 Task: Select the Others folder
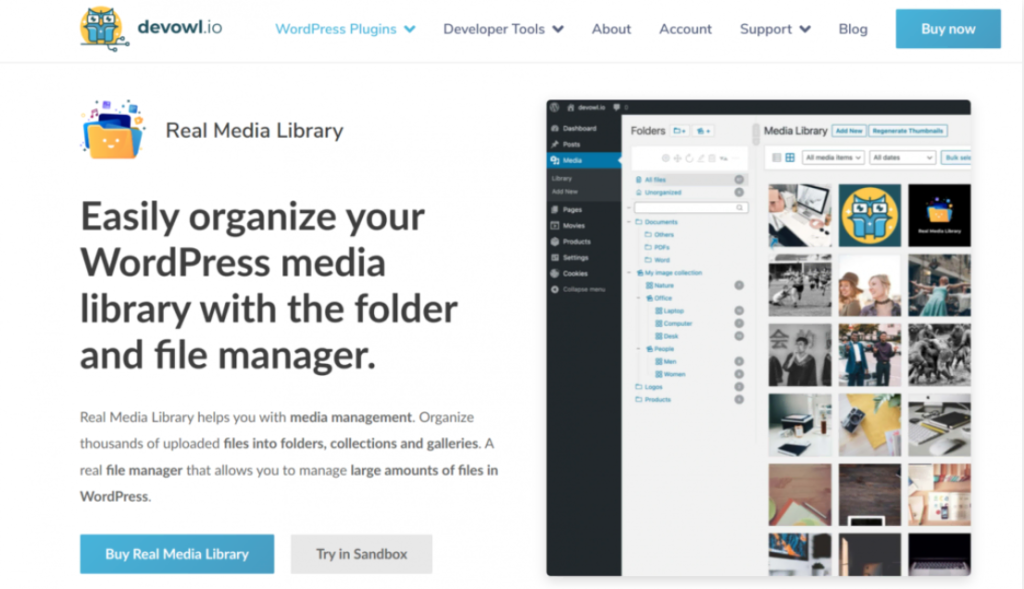pyautogui.click(x=660, y=234)
